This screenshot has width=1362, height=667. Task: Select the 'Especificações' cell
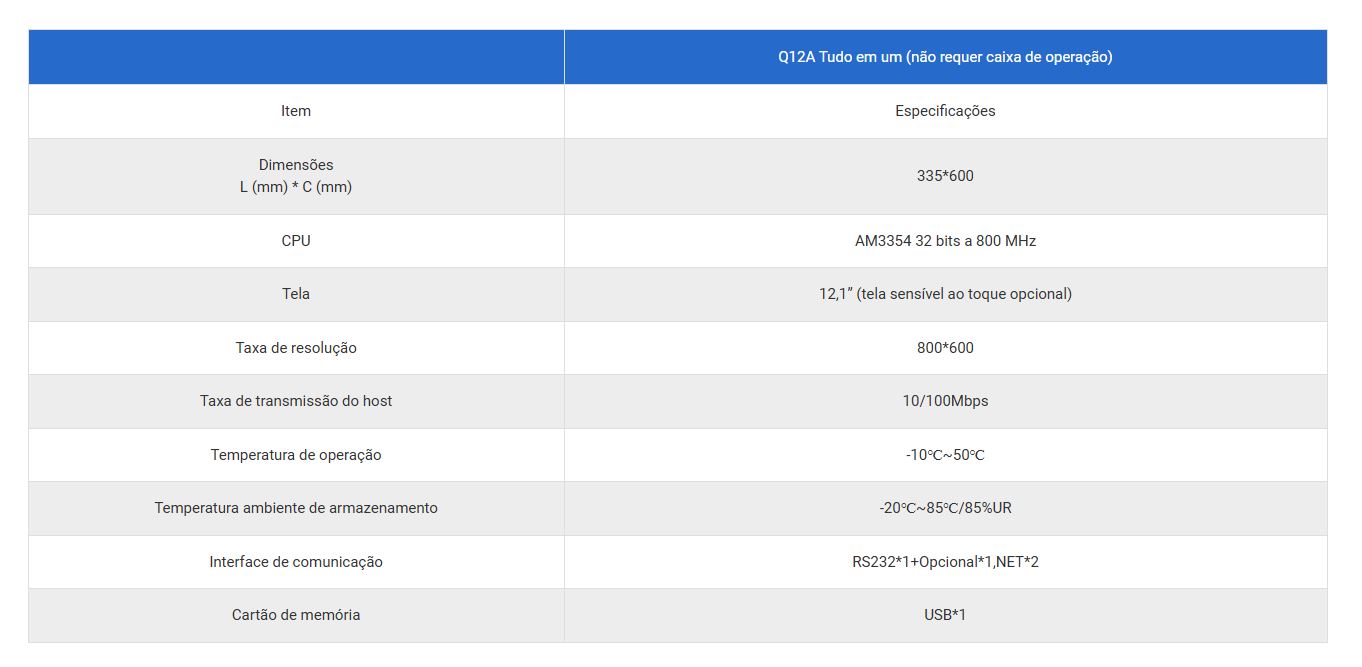point(945,111)
